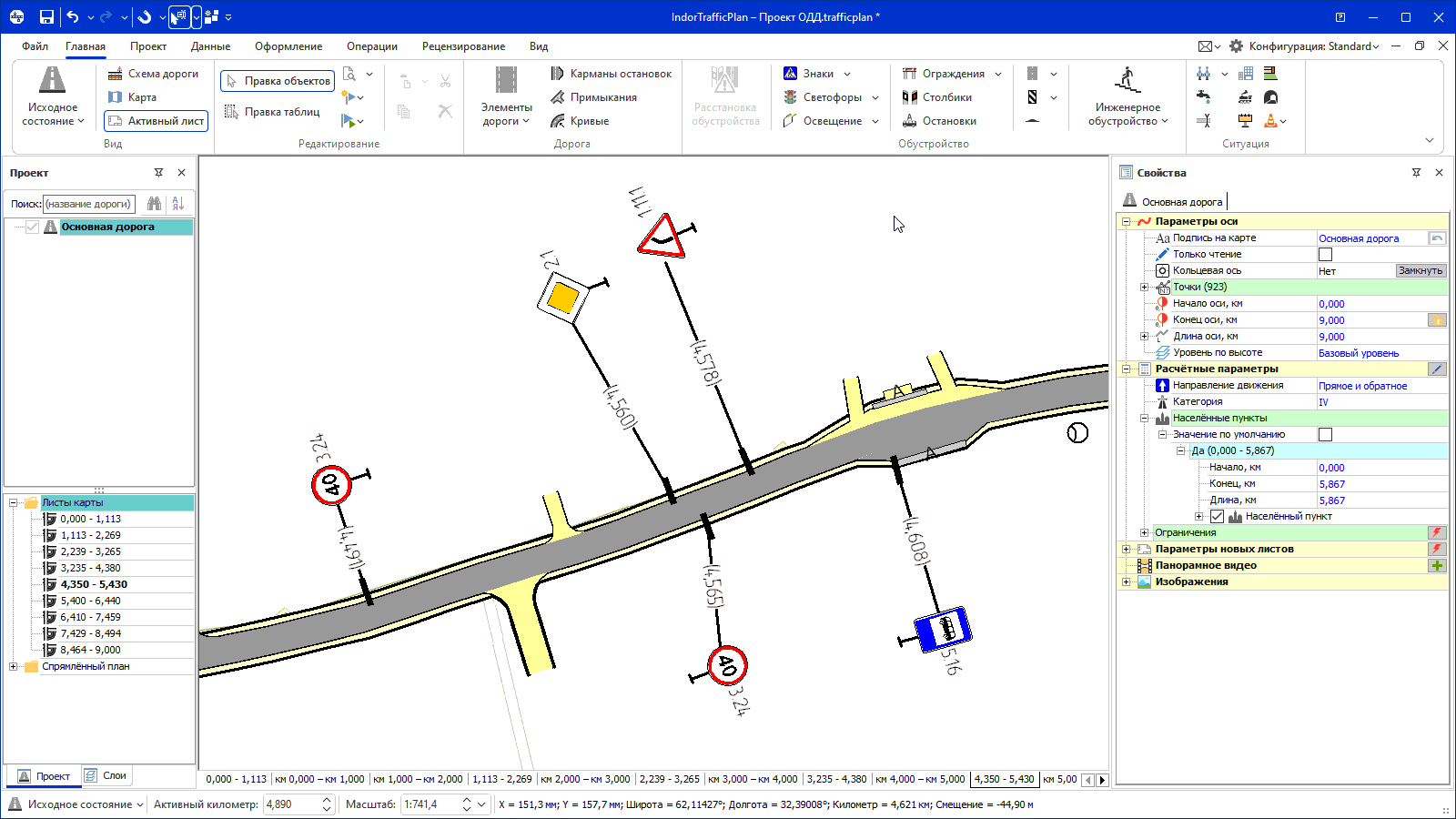
Task: Click the find binoculars icon in Project panel
Action: pyautogui.click(x=154, y=204)
